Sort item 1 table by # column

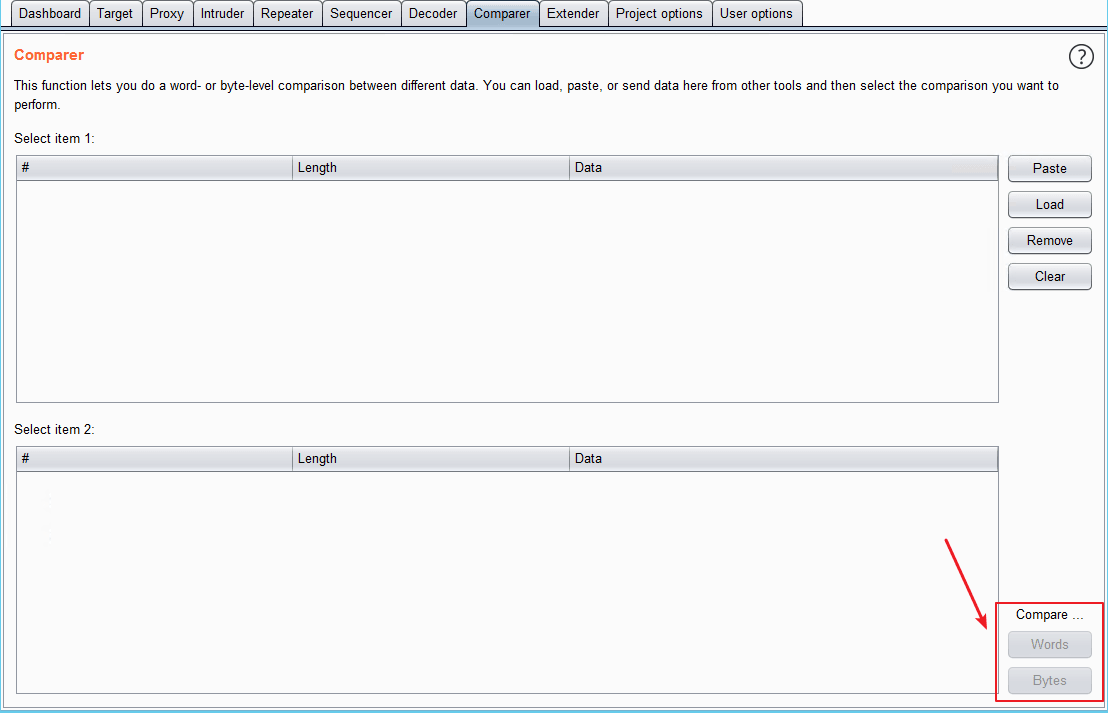[155, 167]
